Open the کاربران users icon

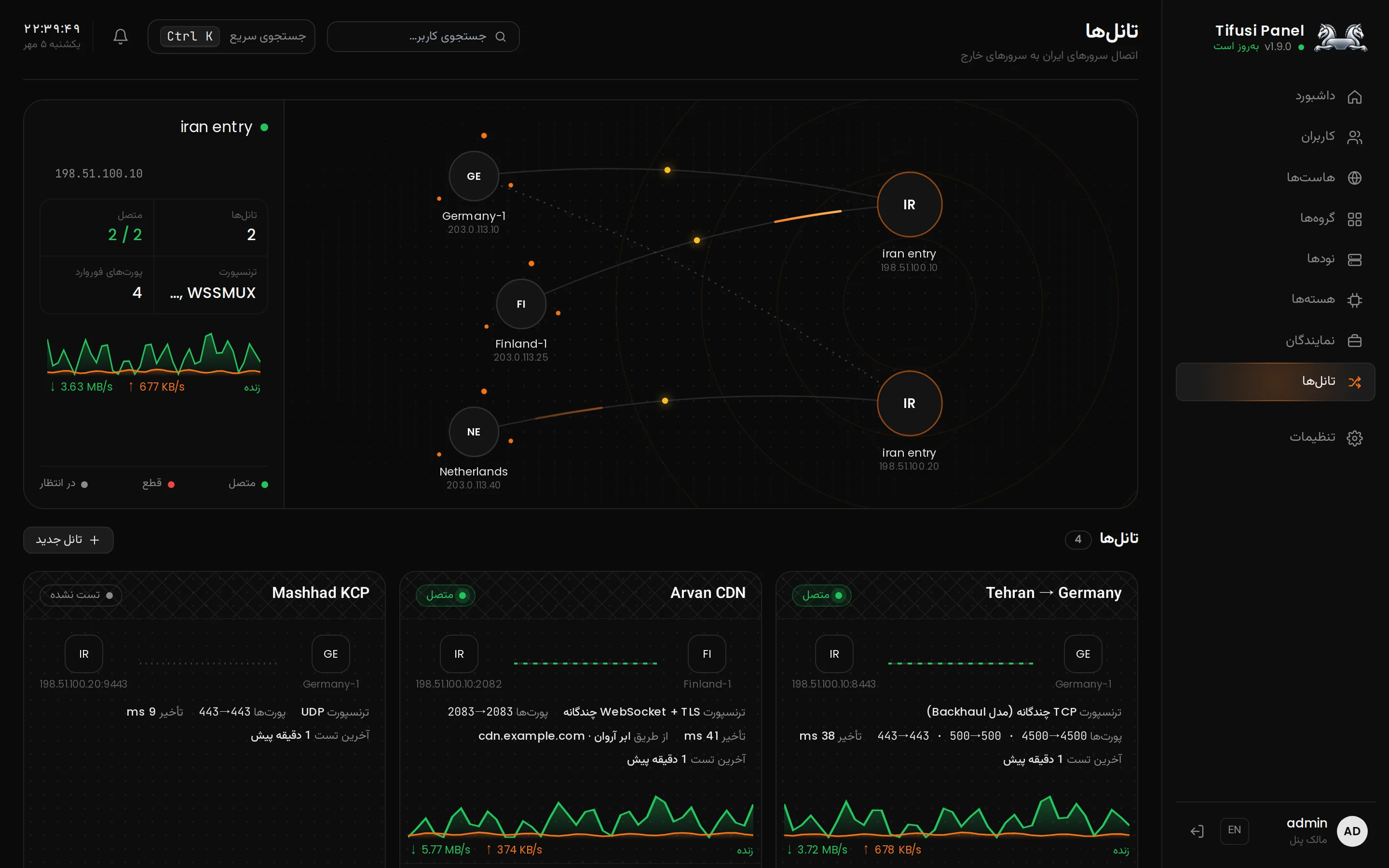pos(1355,137)
